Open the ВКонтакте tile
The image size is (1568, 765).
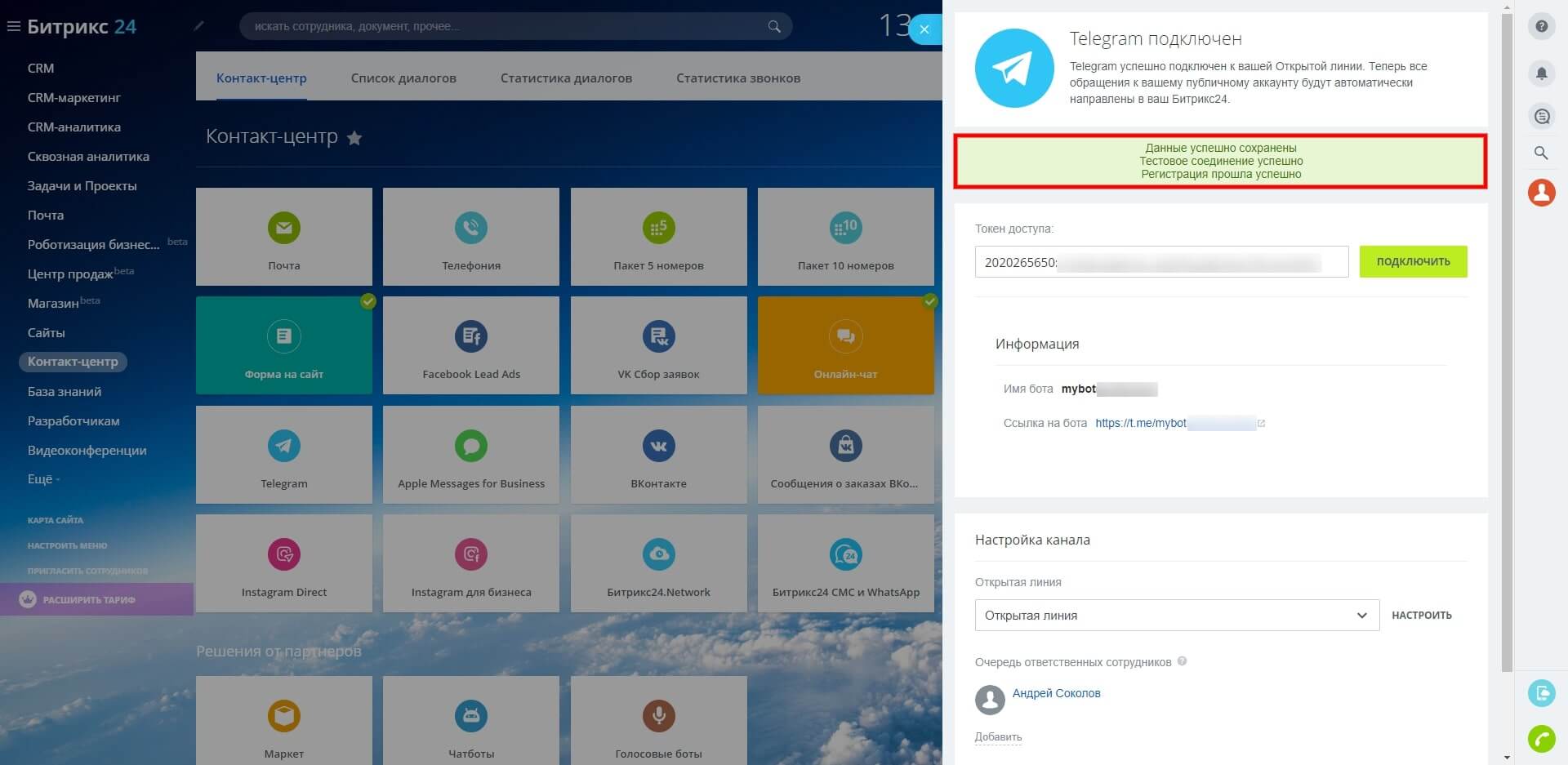(x=658, y=455)
